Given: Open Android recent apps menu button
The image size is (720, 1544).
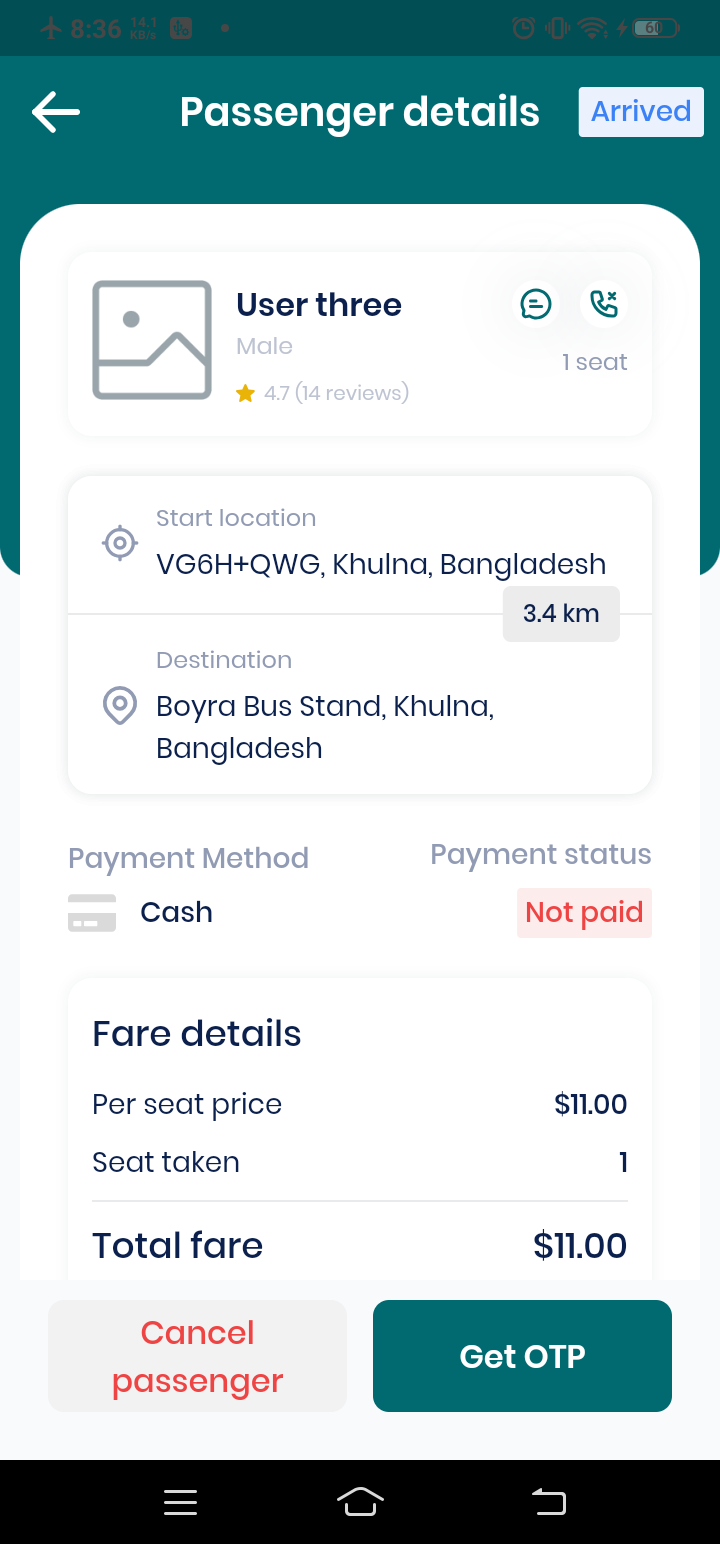Looking at the screenshot, I should pyautogui.click(x=180, y=1502).
